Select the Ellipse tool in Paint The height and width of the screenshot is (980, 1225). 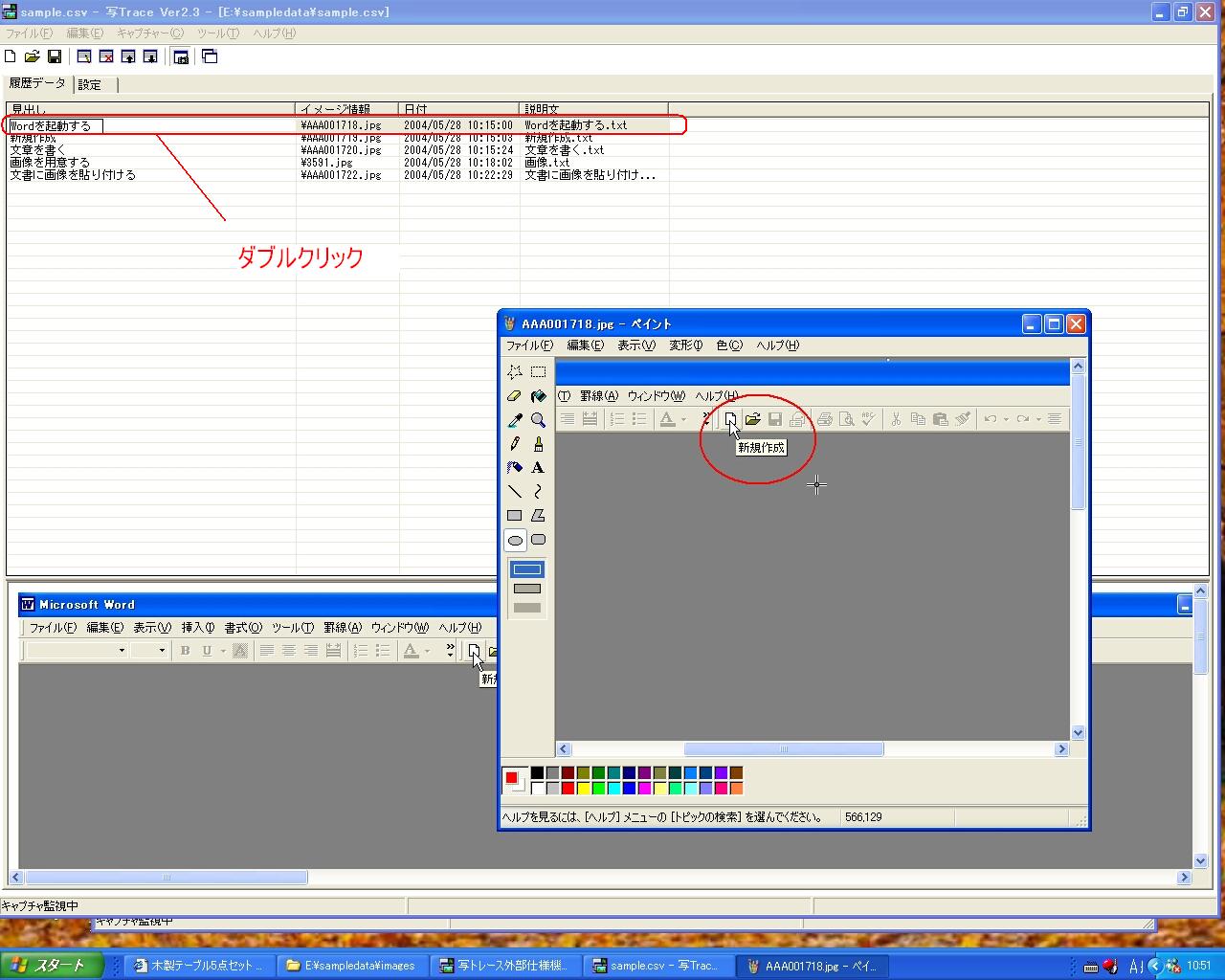[515, 540]
